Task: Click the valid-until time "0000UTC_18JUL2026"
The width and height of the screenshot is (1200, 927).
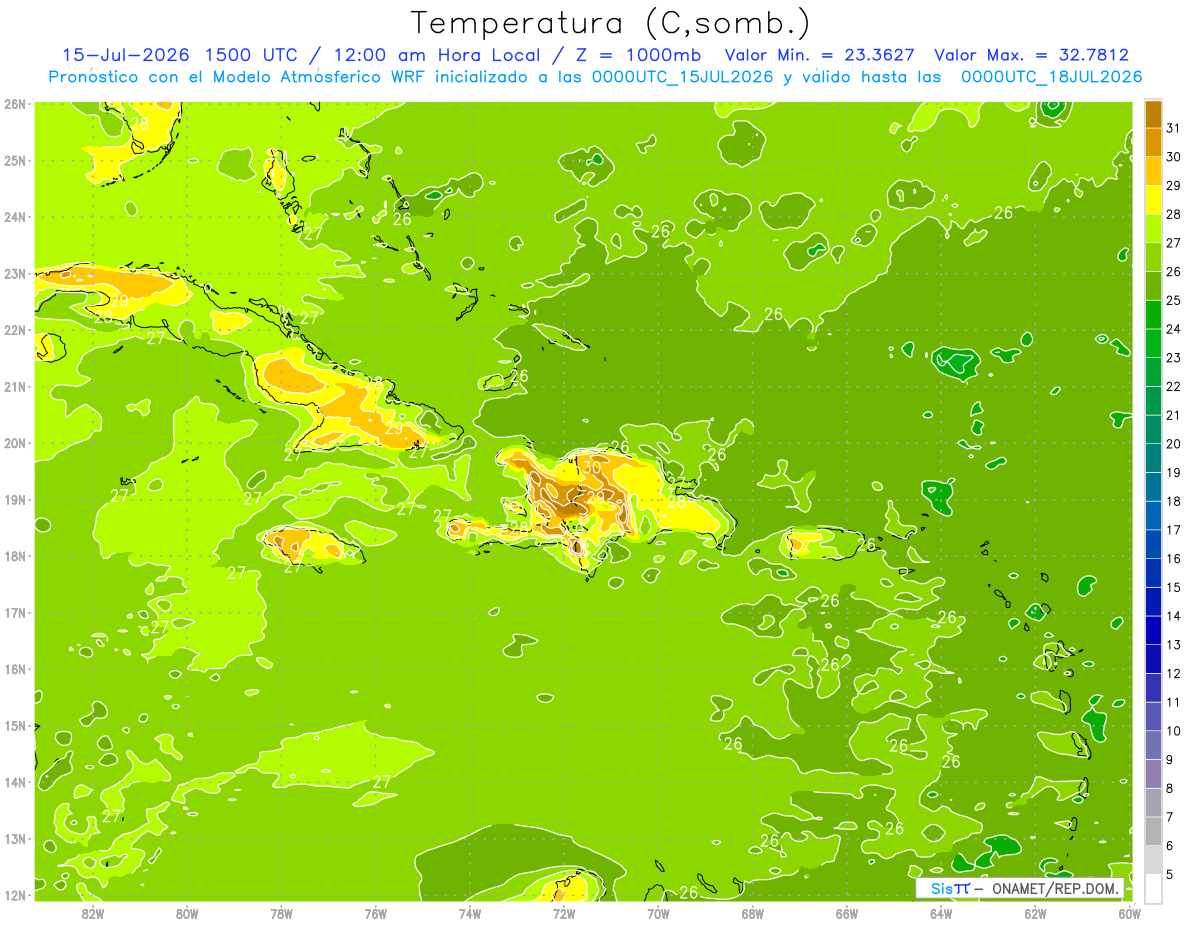Action: click(x=1052, y=76)
